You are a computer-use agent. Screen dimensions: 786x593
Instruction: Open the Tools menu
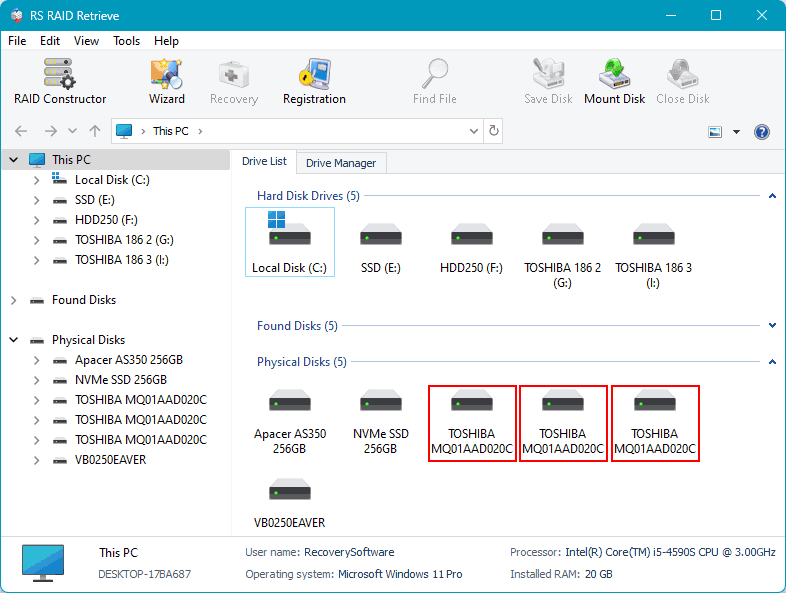click(x=126, y=41)
